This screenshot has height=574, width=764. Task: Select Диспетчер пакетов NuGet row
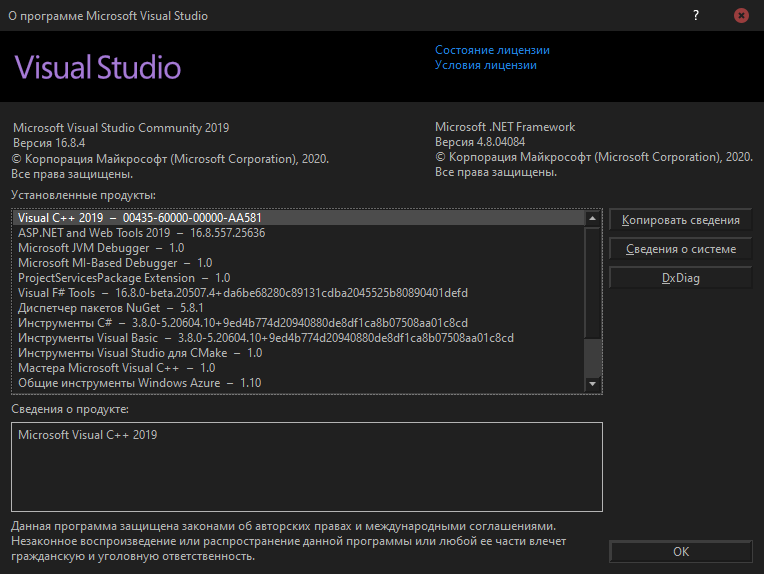pyautogui.click(x=300, y=308)
